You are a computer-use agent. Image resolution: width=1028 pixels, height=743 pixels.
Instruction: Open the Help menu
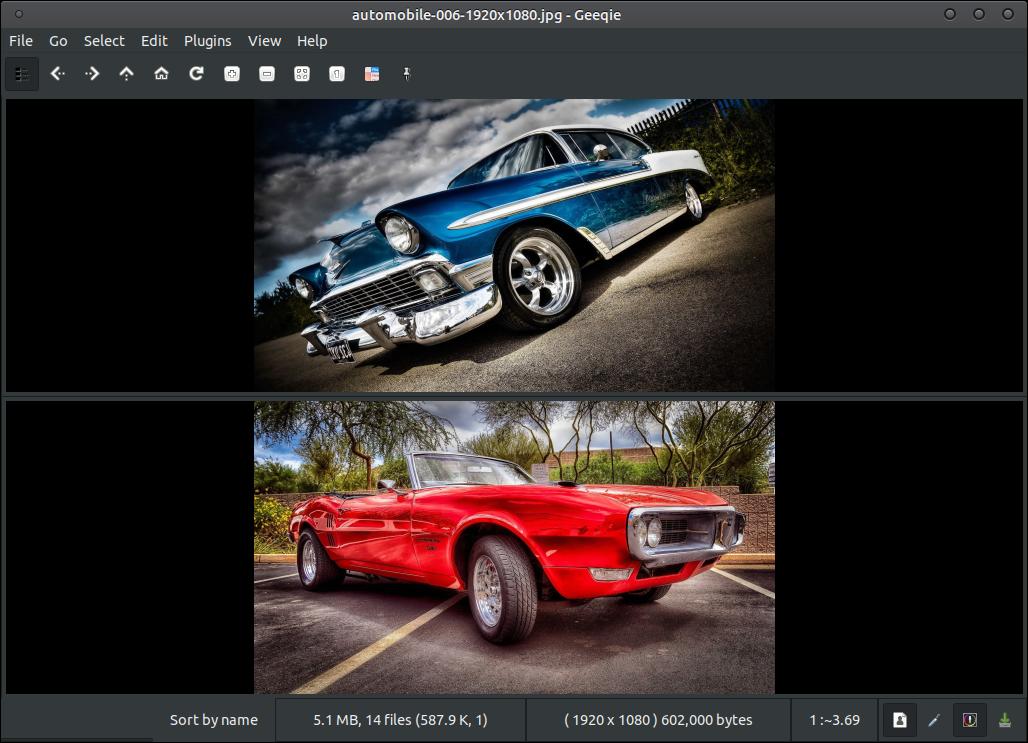(x=312, y=41)
